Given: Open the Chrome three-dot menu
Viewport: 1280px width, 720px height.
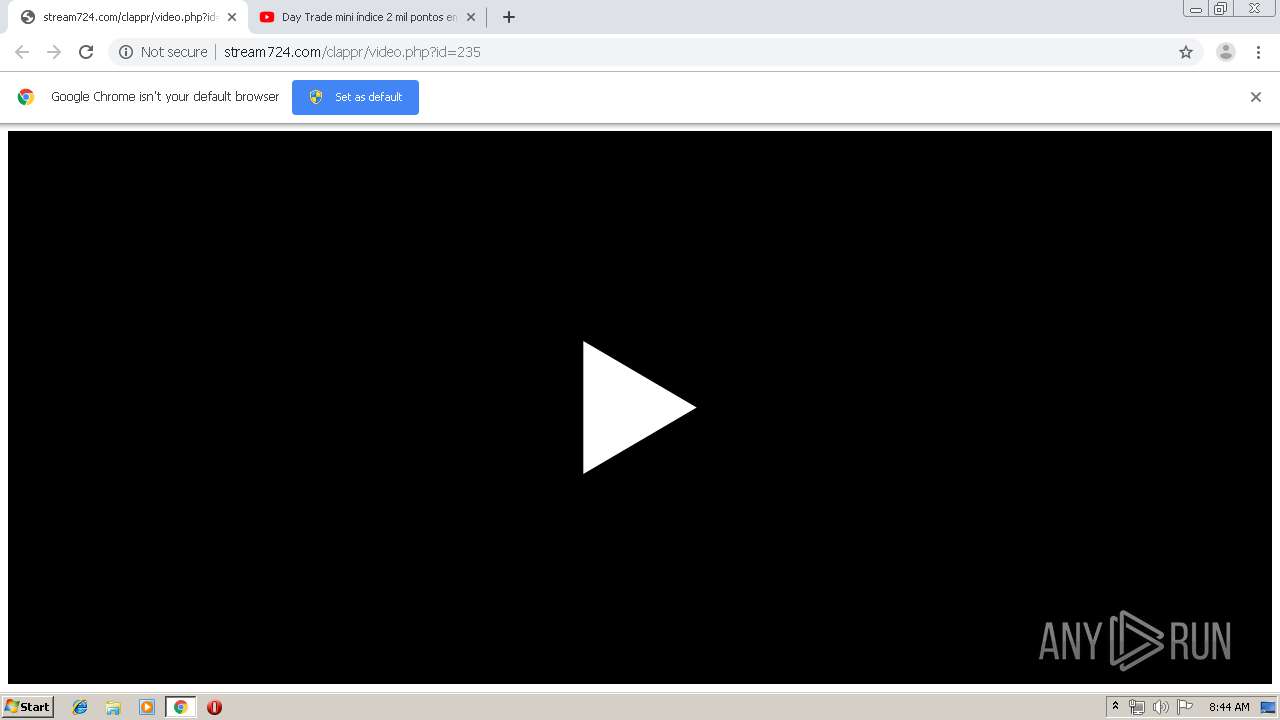Looking at the screenshot, I should [1258, 52].
